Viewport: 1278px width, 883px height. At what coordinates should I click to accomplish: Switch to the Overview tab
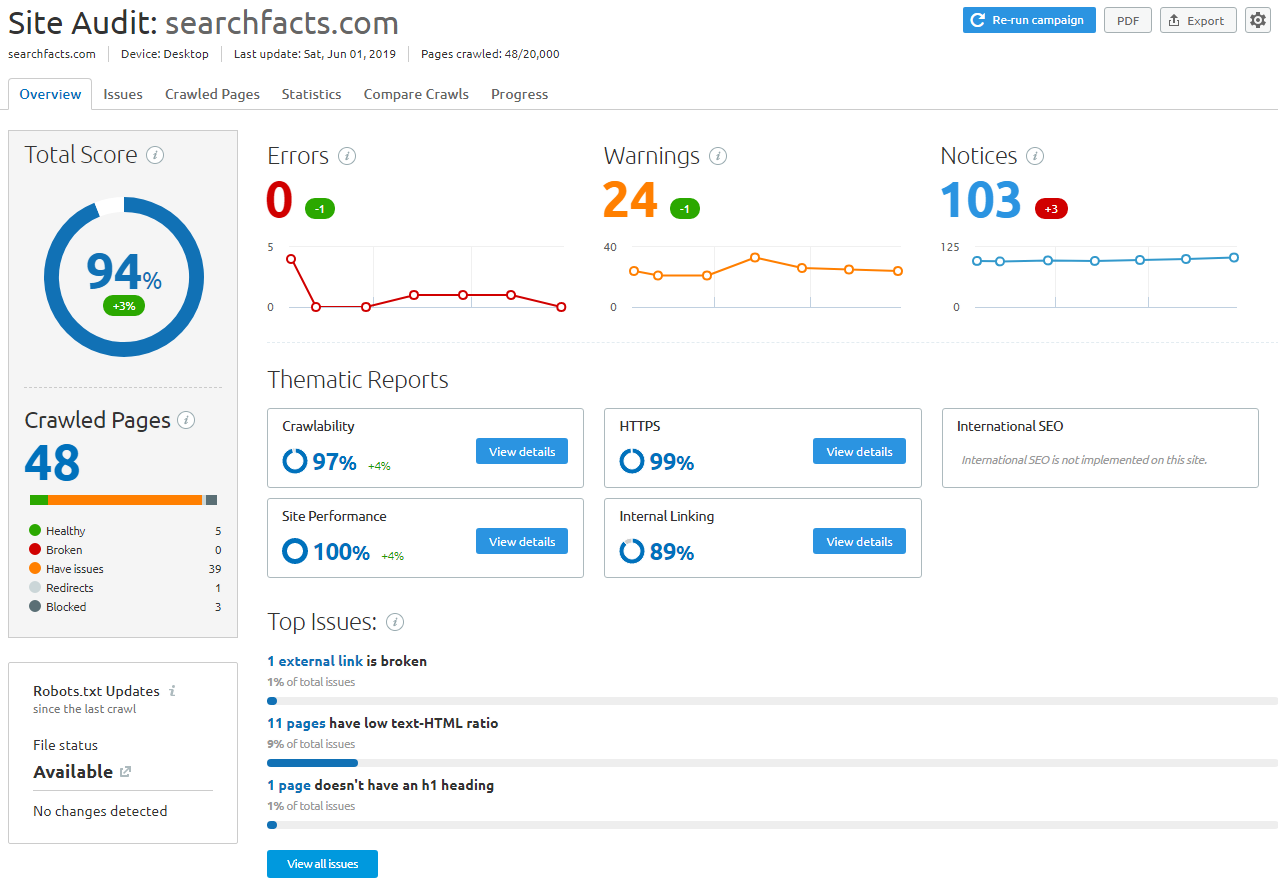coord(50,94)
